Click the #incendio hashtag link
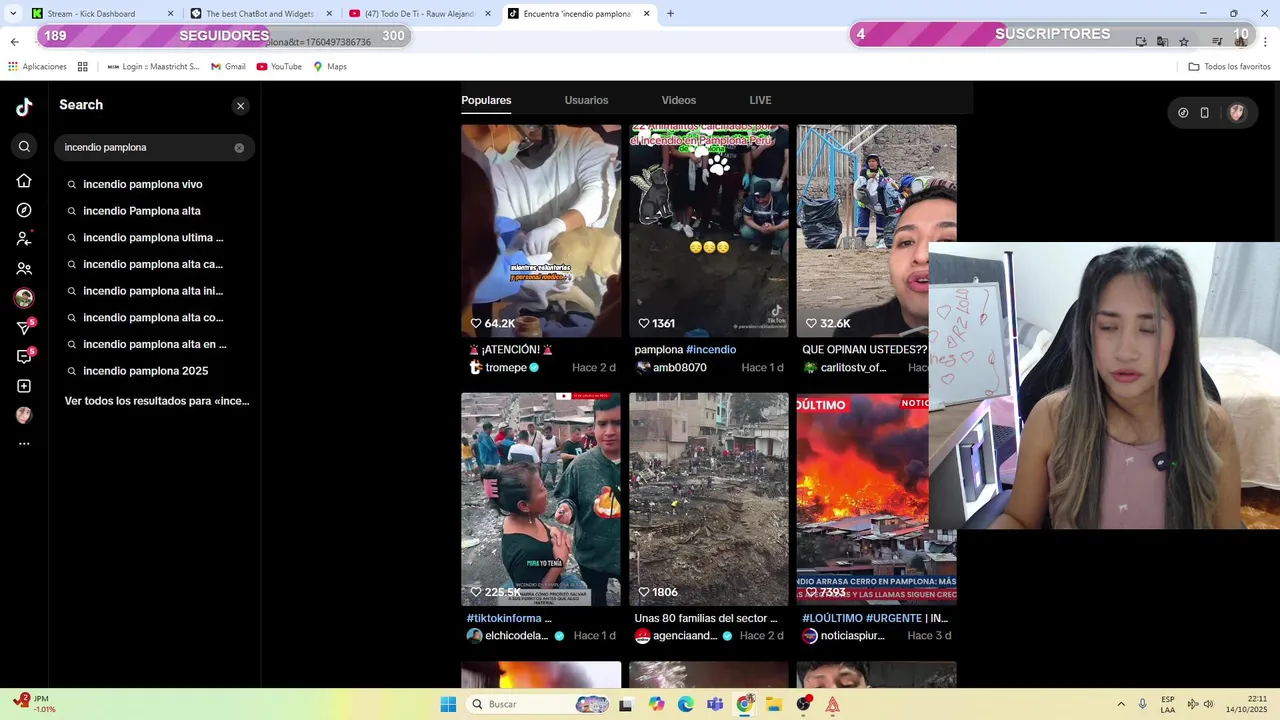The image size is (1280, 720). (x=711, y=350)
